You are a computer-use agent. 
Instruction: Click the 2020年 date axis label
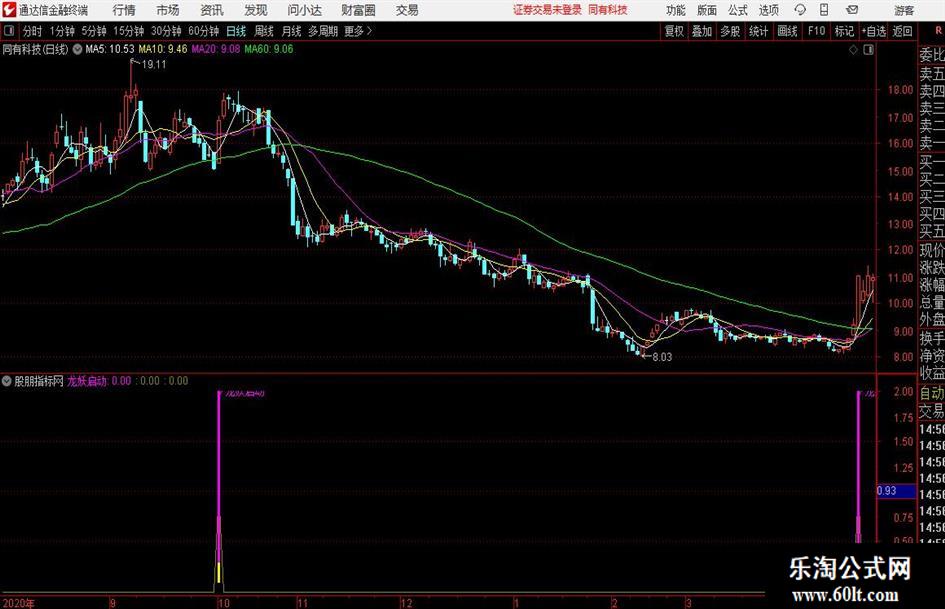19,603
